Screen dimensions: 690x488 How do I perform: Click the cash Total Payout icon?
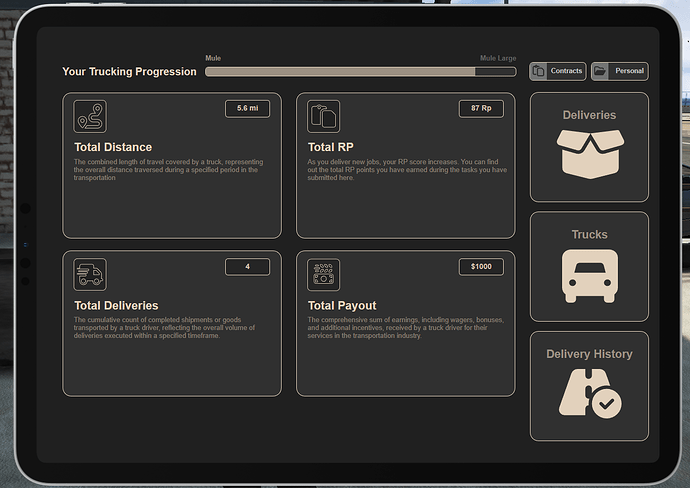(x=323, y=275)
